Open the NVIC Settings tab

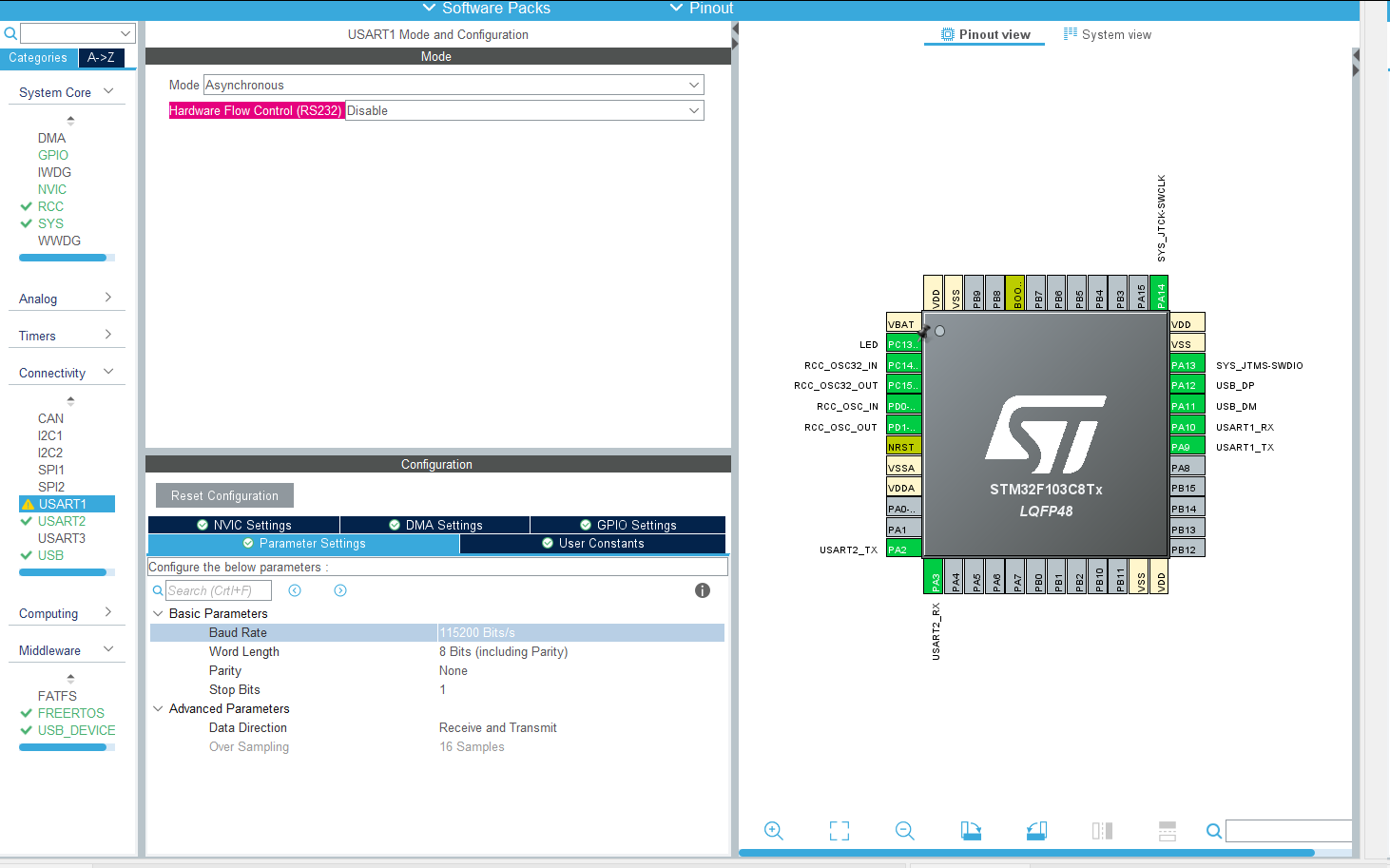tap(243, 525)
